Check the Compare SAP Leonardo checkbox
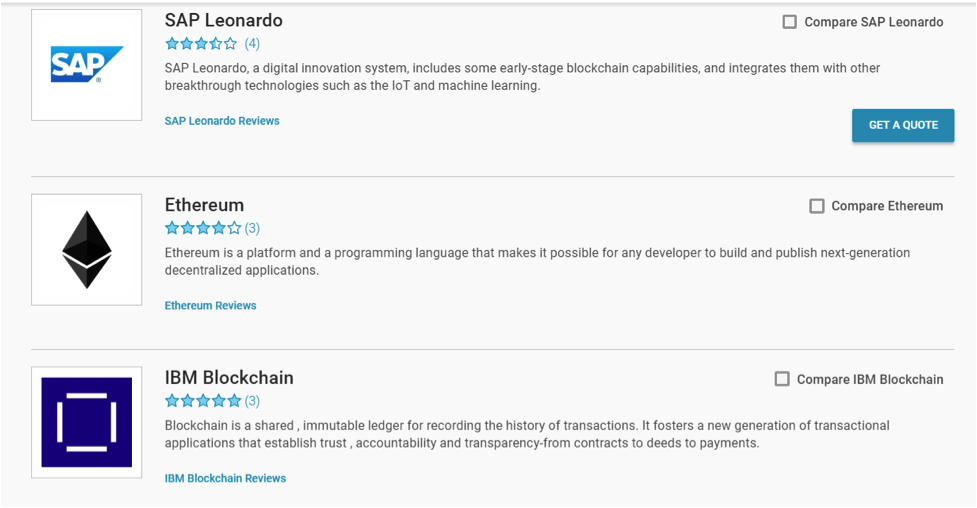Screen dimensions: 977x508 coord(789,22)
